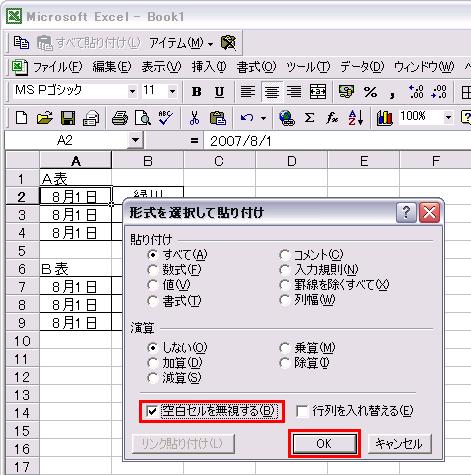
Task: Click the Bold formatting icon
Action: point(196,92)
